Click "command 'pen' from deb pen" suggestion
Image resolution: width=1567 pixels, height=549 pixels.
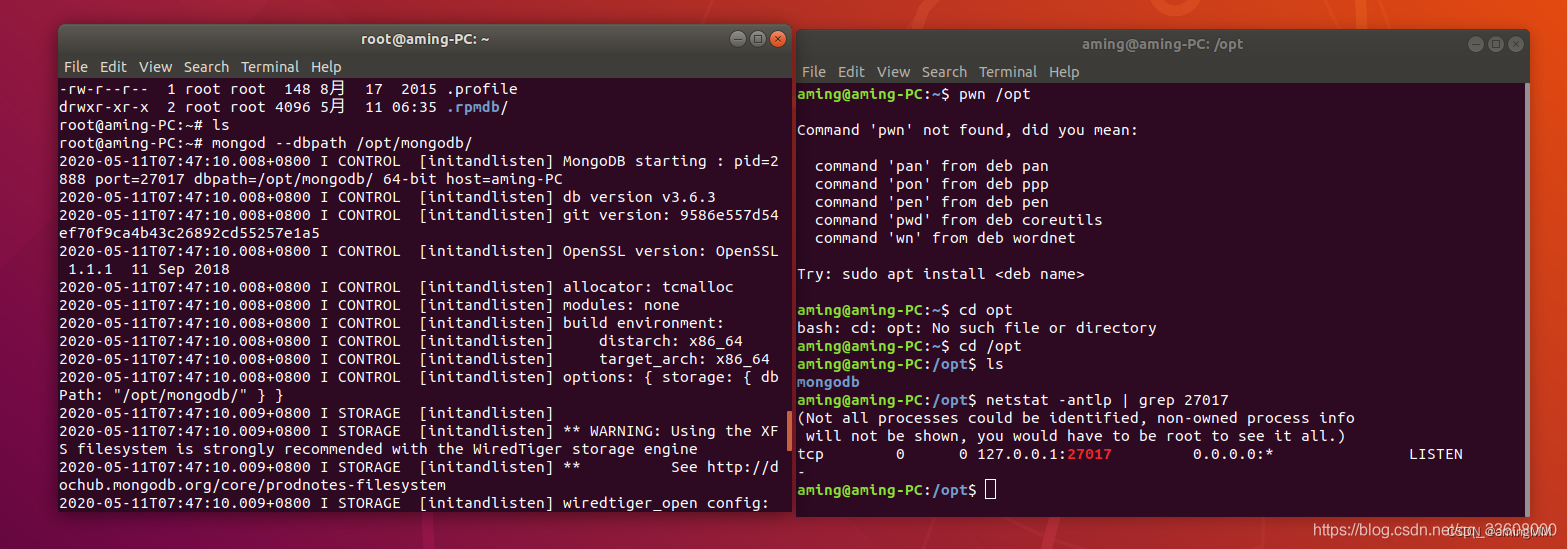(932, 202)
